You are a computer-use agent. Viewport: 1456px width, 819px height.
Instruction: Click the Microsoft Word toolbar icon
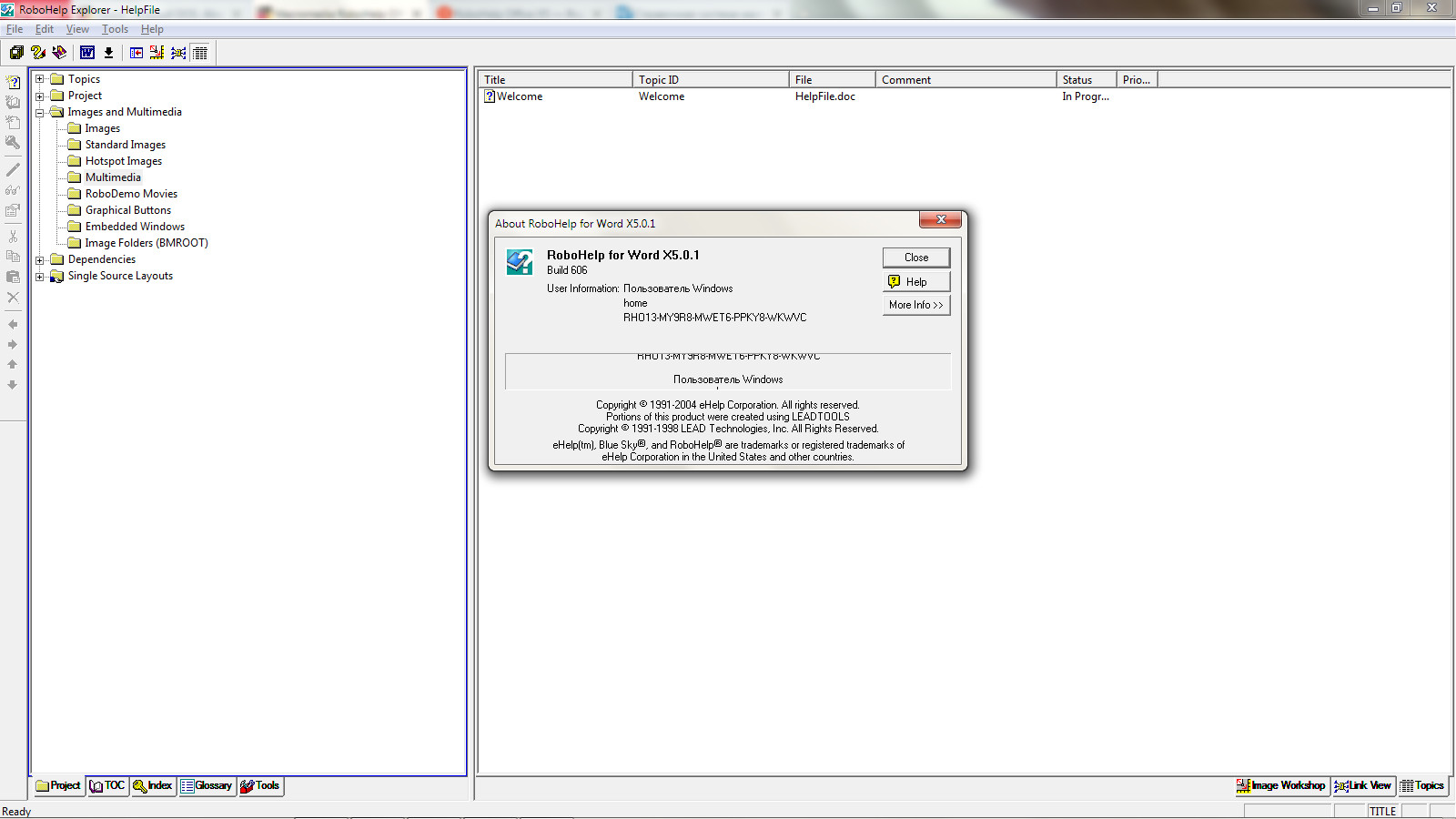click(x=87, y=53)
